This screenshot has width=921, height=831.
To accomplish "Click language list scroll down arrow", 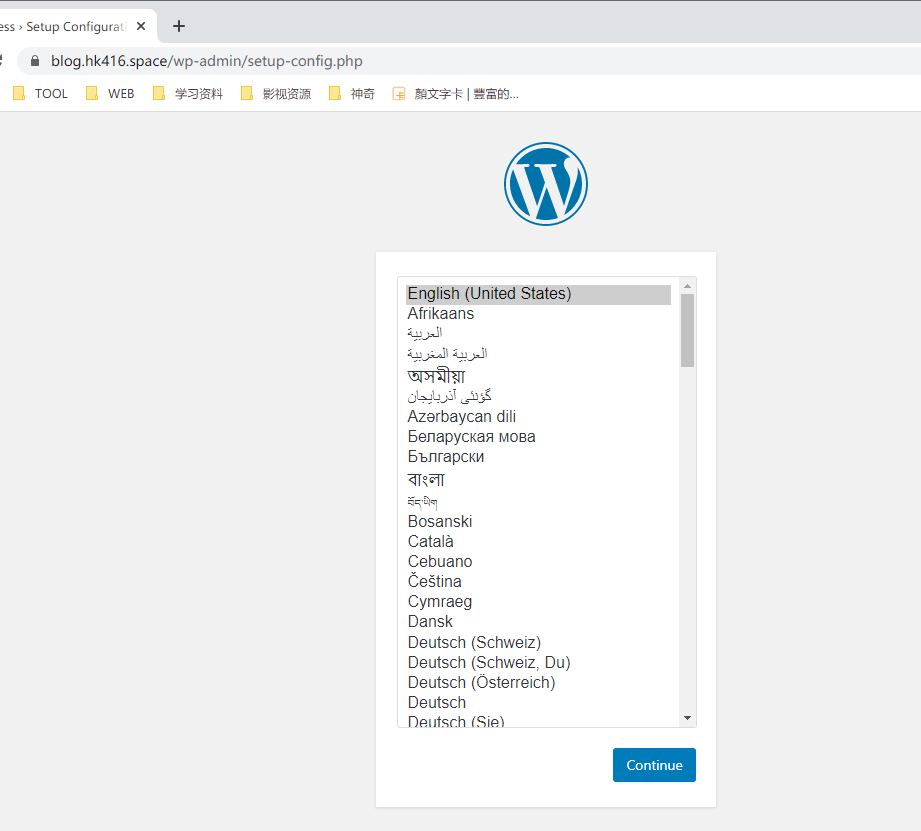I will coord(687,718).
